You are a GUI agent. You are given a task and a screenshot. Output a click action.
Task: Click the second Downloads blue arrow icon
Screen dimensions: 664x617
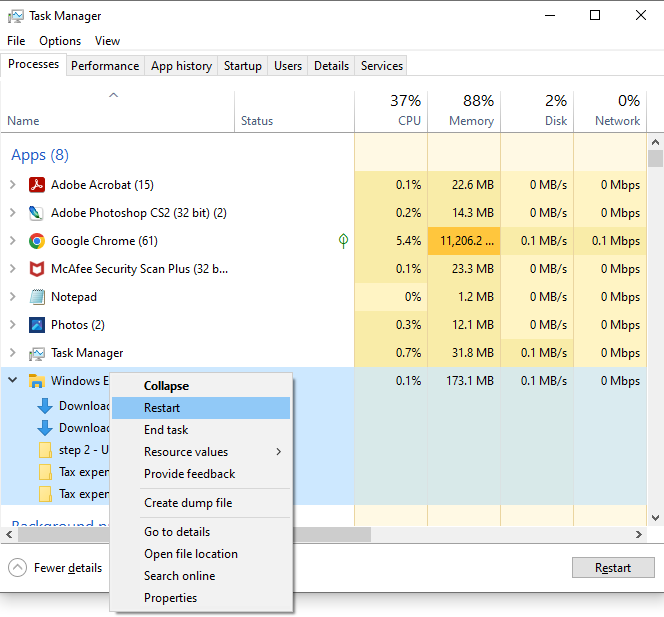45,428
